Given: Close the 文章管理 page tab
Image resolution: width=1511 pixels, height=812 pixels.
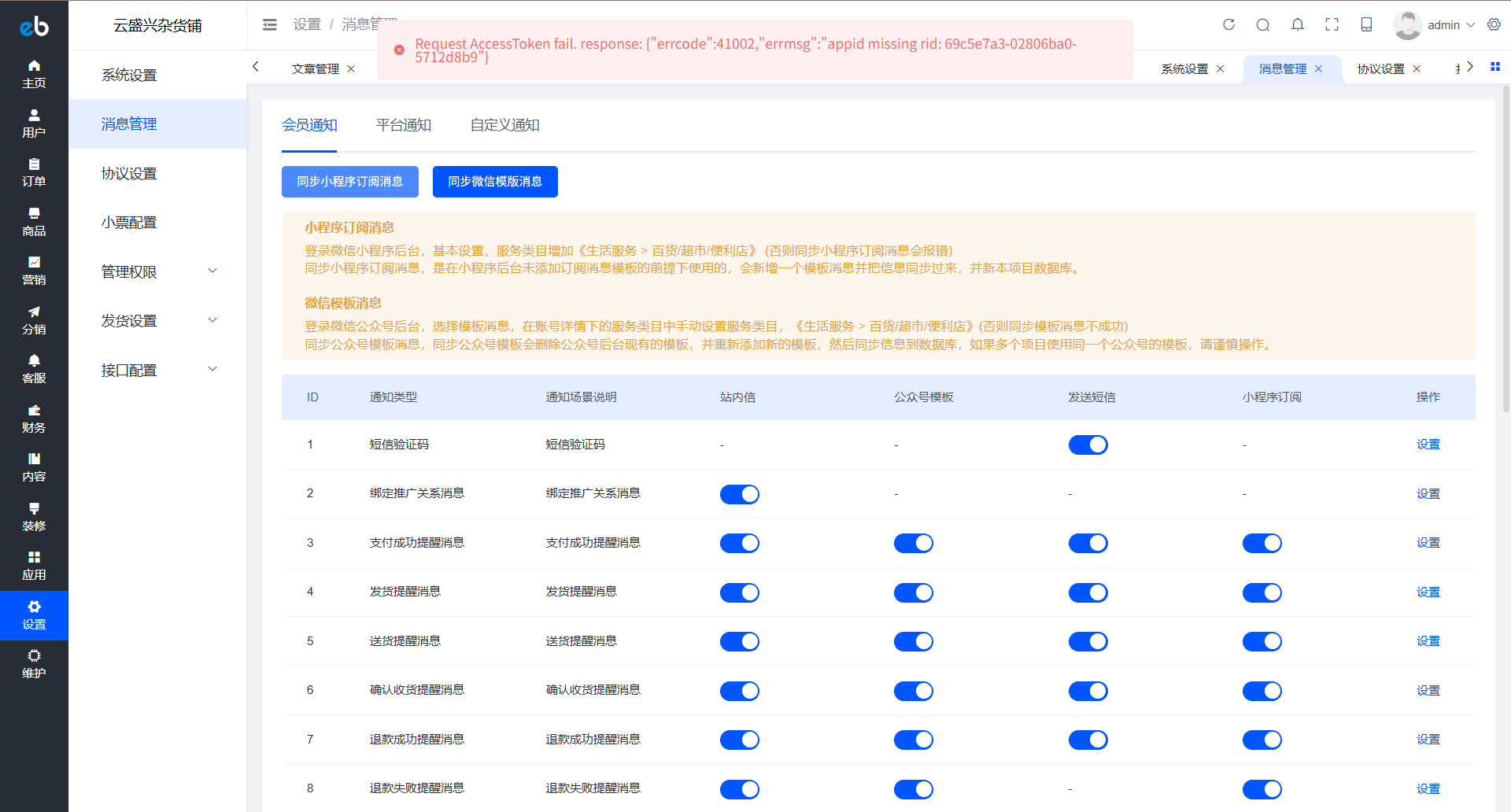Looking at the screenshot, I should point(351,69).
